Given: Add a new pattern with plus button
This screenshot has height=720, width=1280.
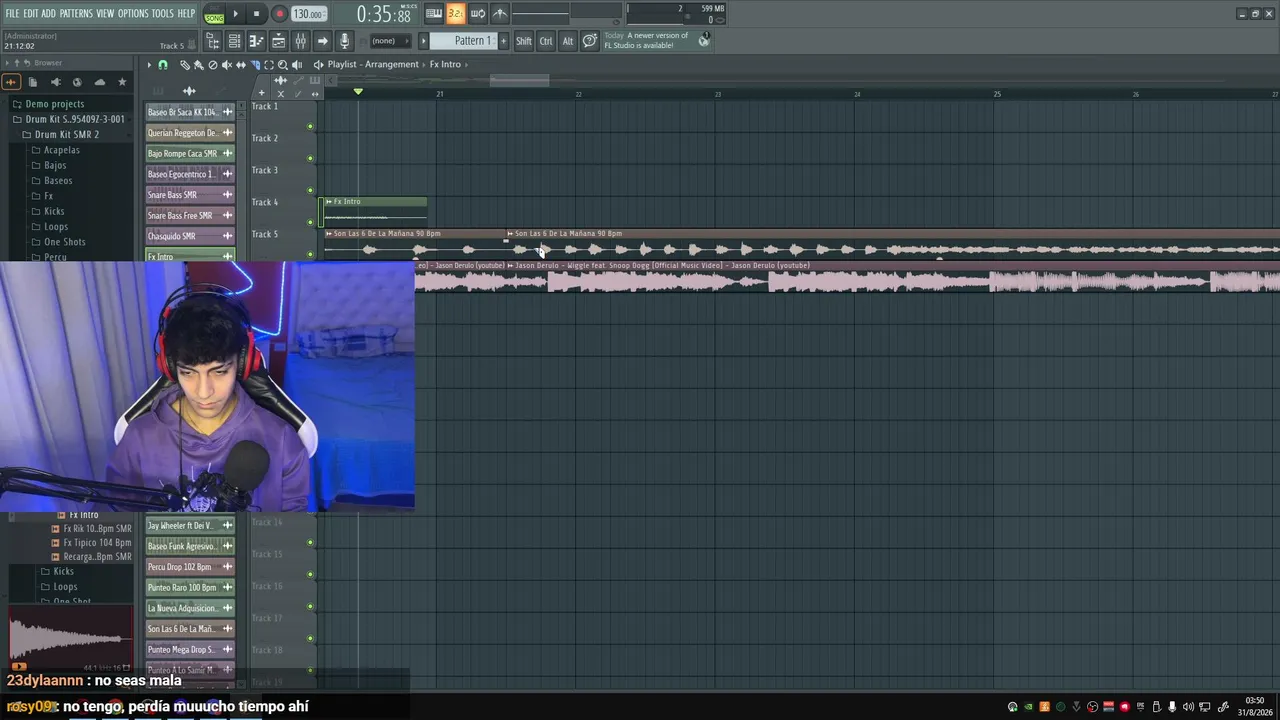Looking at the screenshot, I should [503, 41].
